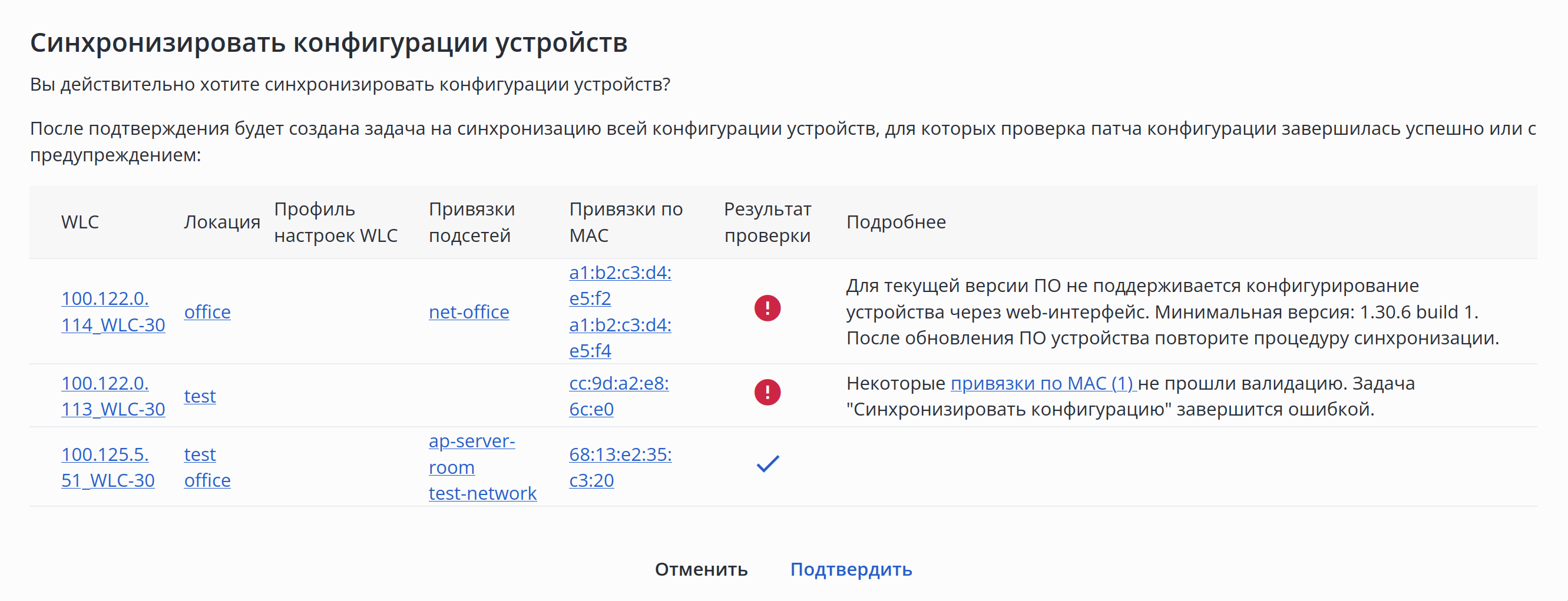Follow the 'привязки по MAC (1)' link
The width and height of the screenshot is (1568, 601).
pyautogui.click(x=1043, y=383)
